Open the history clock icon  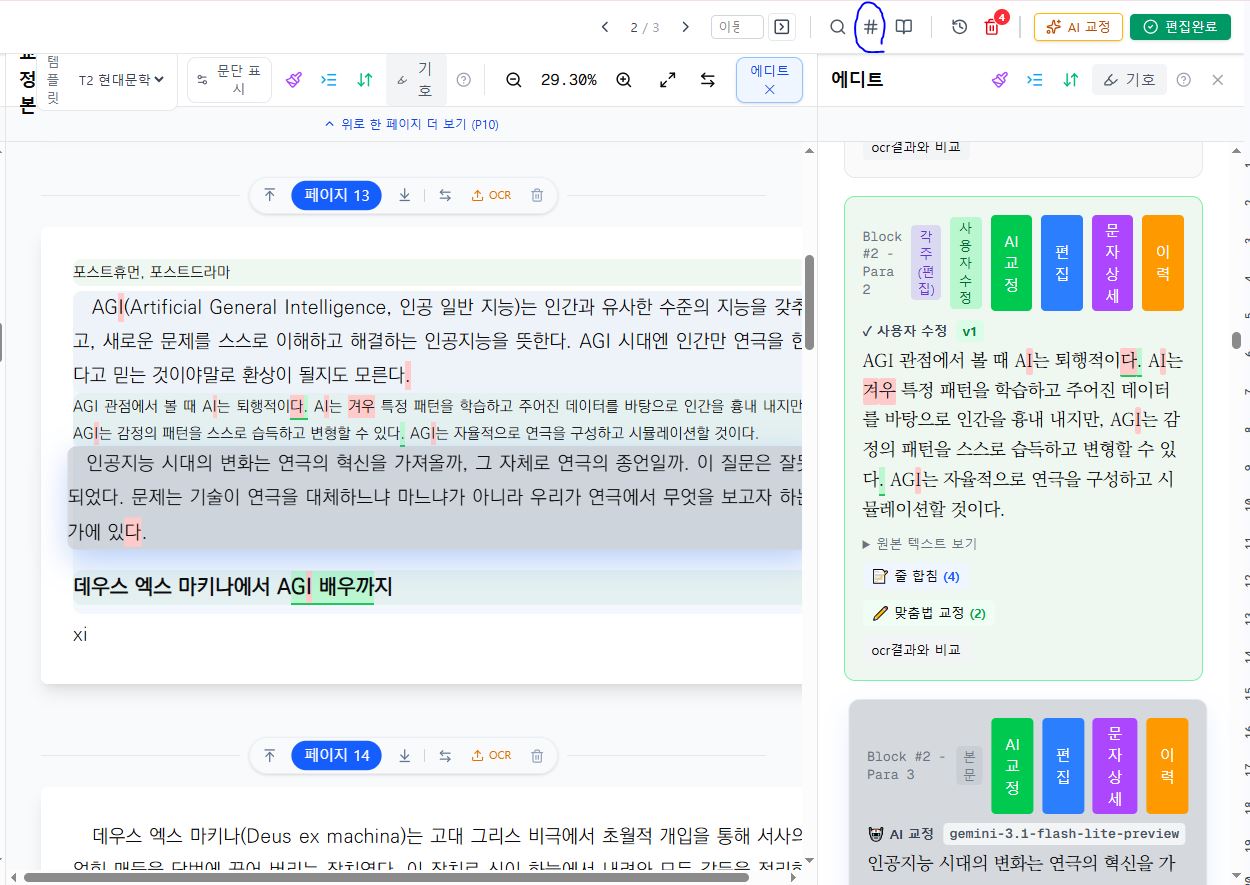pyautogui.click(x=959, y=27)
